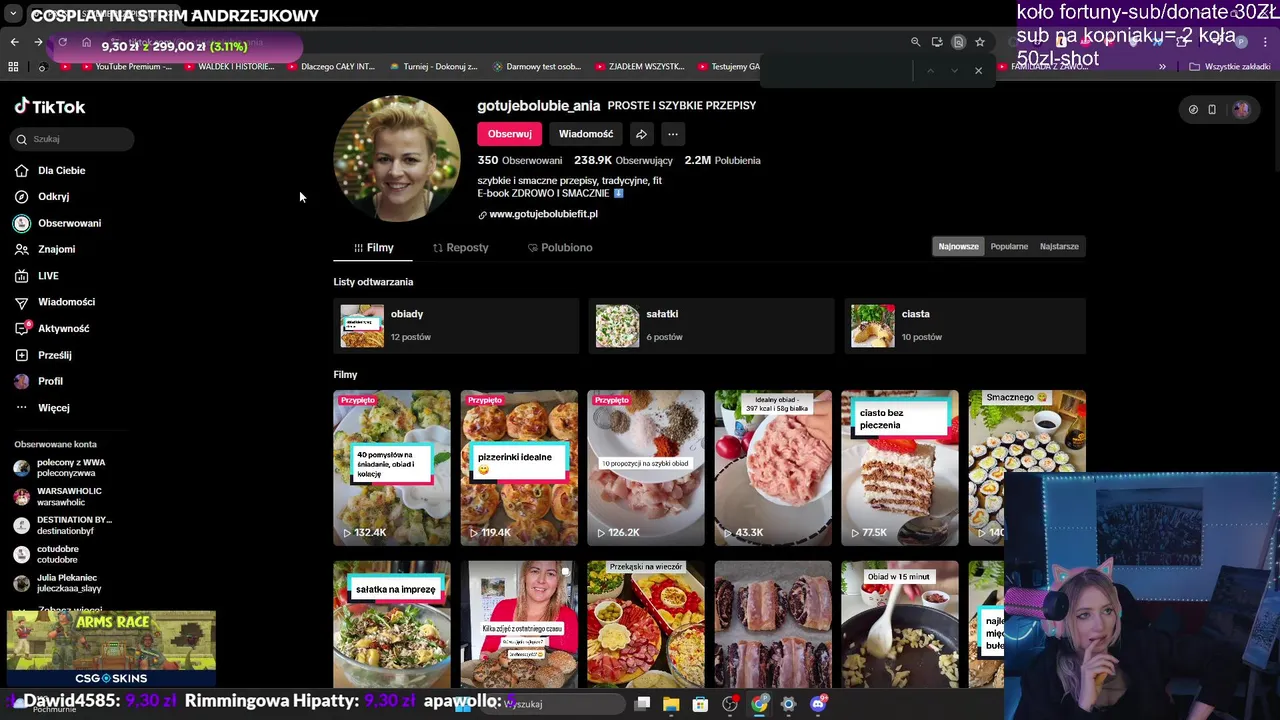Open Chrome from the taskbar

tap(760, 704)
